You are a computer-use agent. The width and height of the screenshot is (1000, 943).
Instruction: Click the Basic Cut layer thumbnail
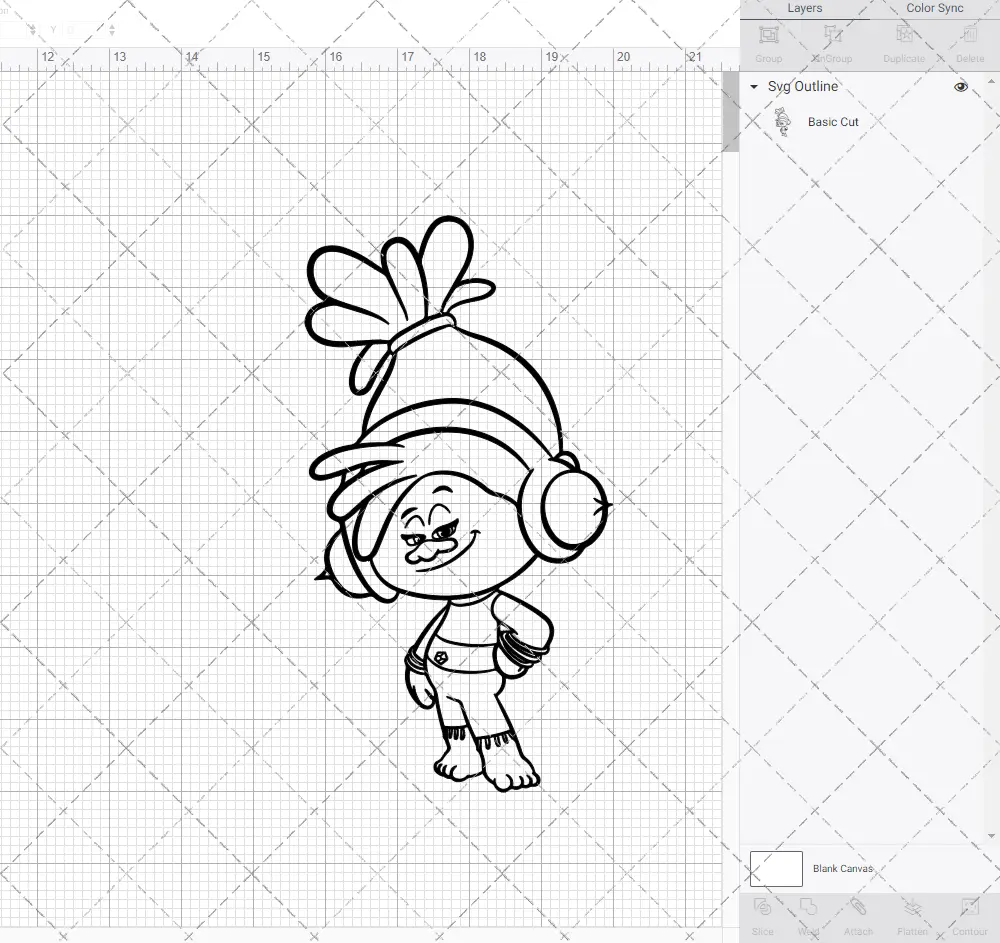[783, 122]
